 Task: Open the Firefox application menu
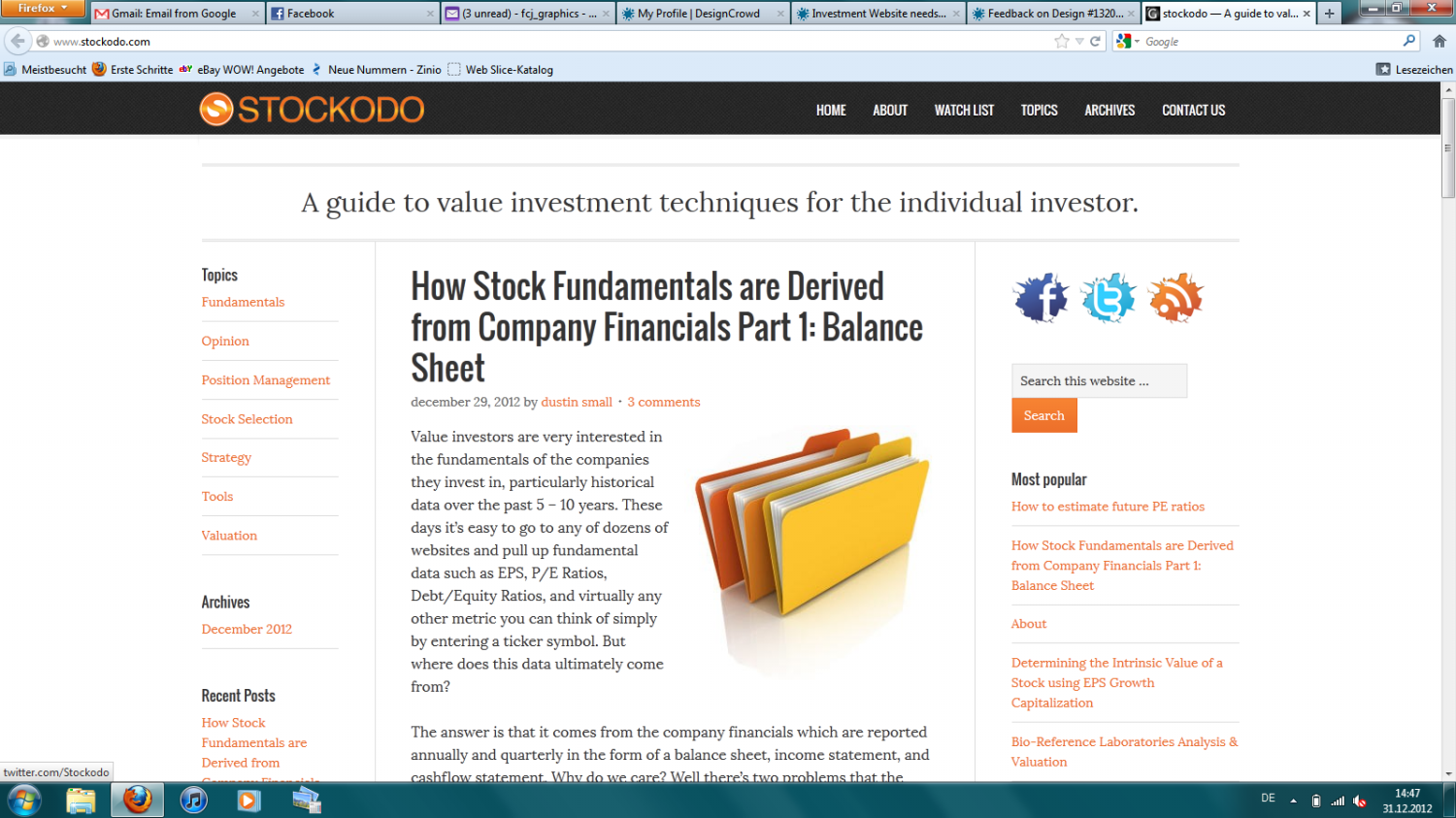click(x=44, y=9)
